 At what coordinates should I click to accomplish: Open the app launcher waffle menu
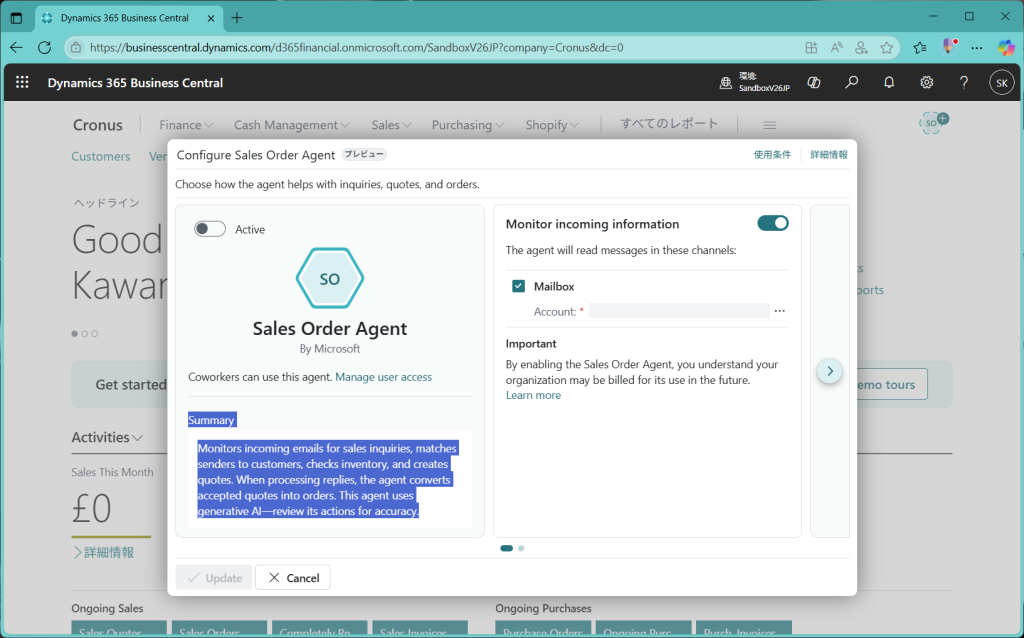pyautogui.click(x=22, y=82)
